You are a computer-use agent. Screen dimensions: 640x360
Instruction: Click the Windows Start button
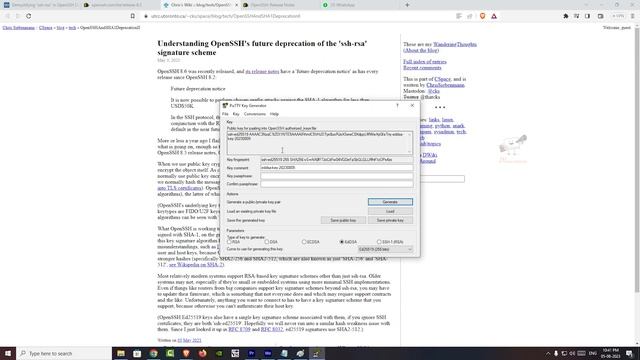(8, 353)
